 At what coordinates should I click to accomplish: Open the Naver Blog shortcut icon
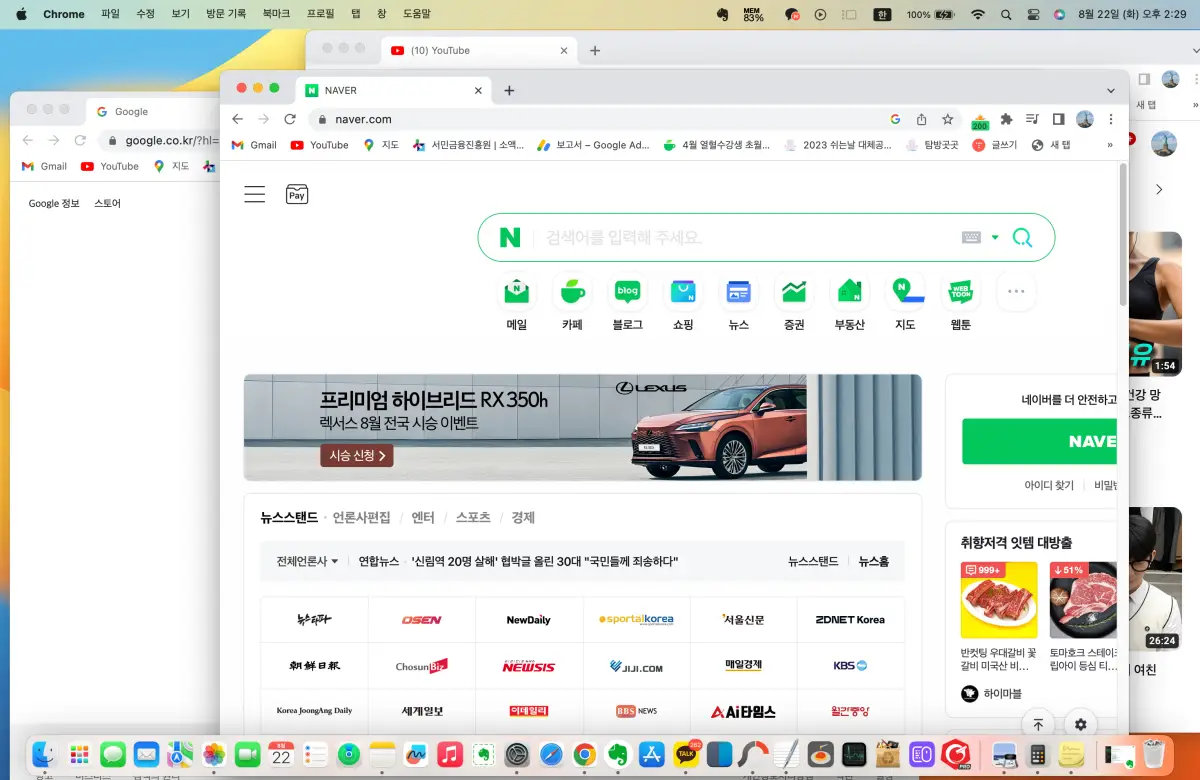pyautogui.click(x=628, y=292)
